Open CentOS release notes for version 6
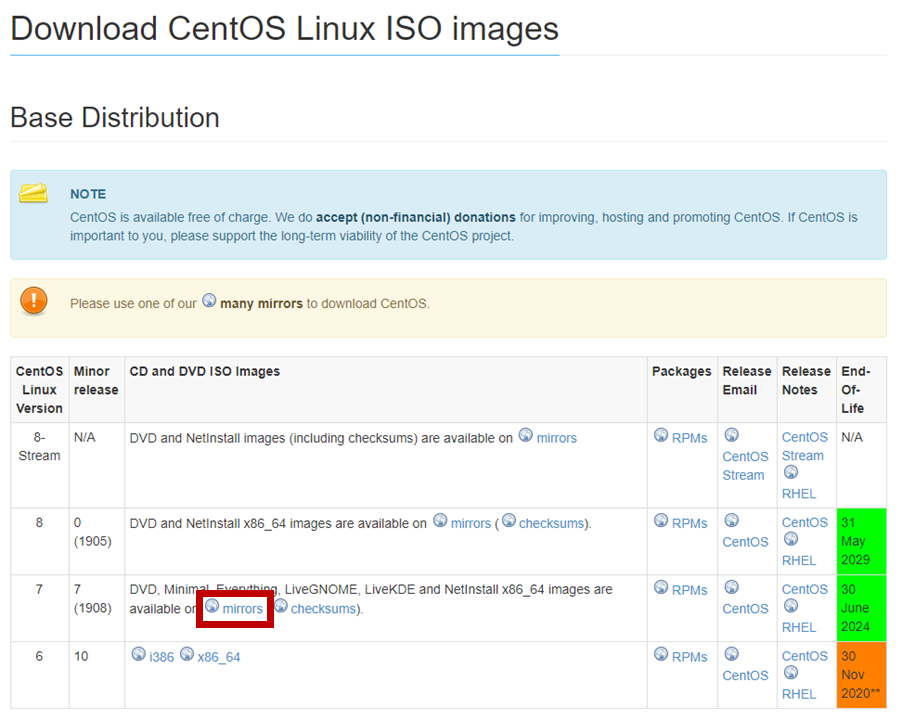The width and height of the screenshot is (902, 720). [x=804, y=656]
